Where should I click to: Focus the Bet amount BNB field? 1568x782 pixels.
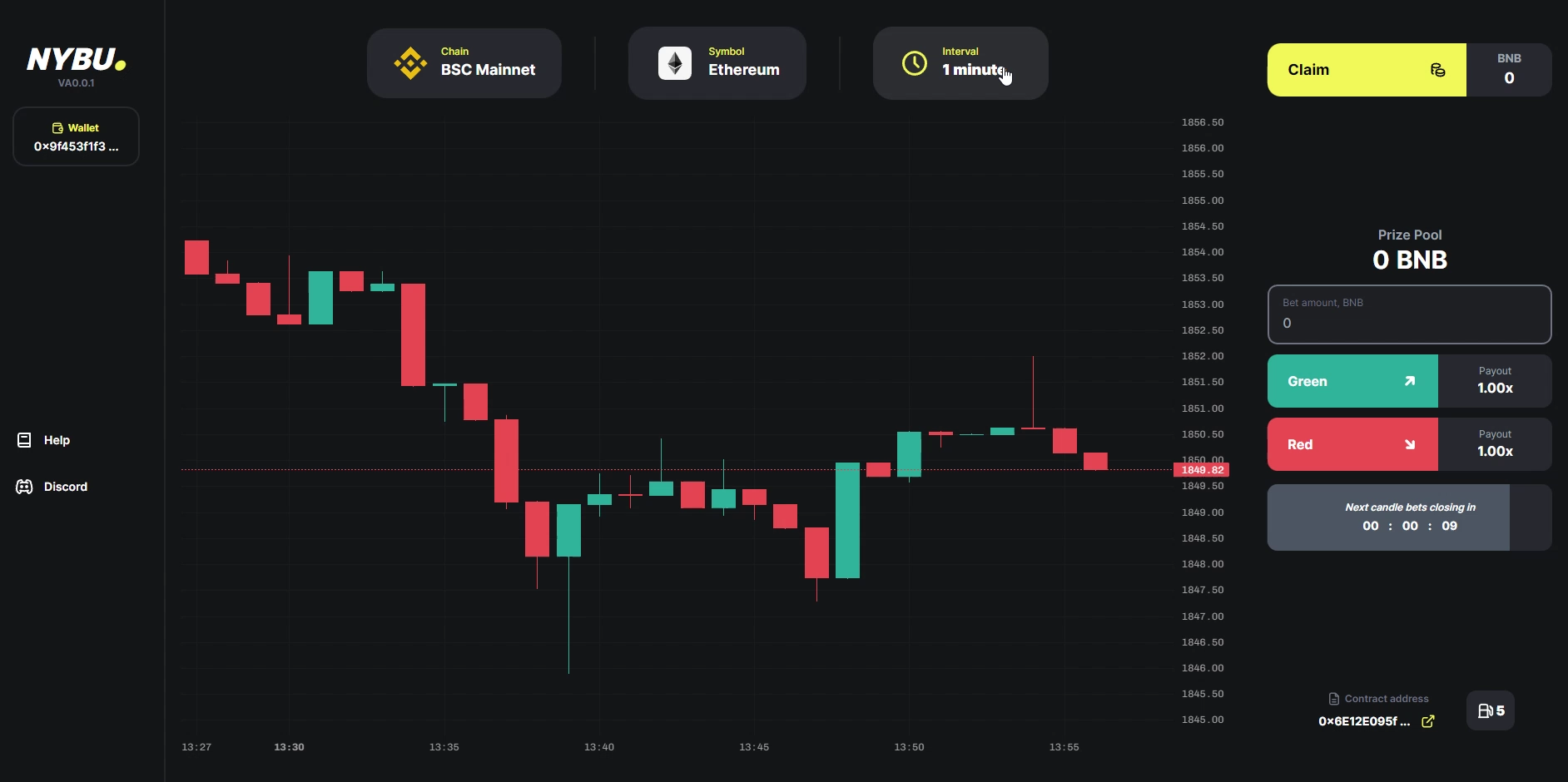[1409, 322]
